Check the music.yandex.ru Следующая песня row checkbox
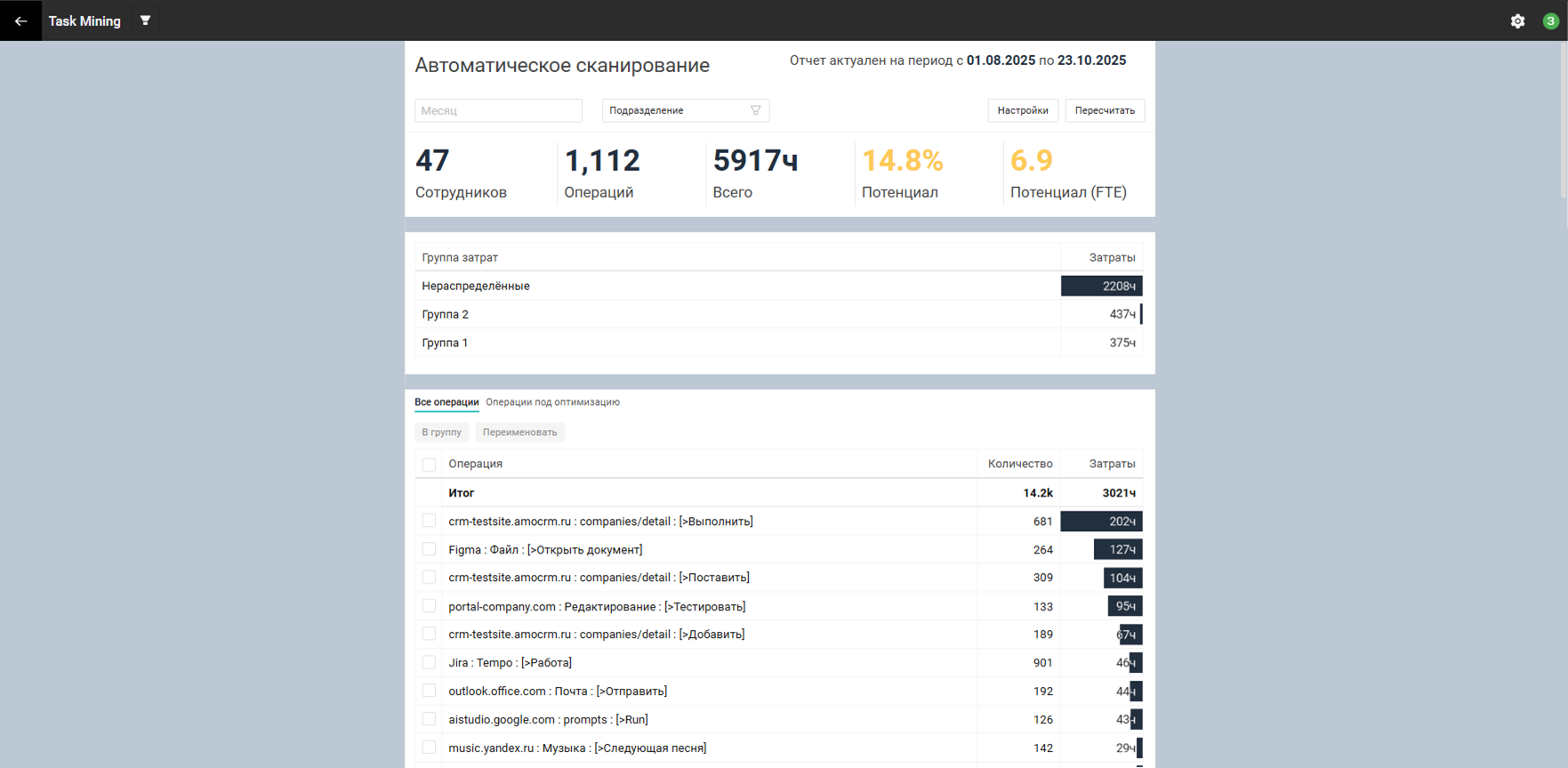 pyautogui.click(x=429, y=748)
